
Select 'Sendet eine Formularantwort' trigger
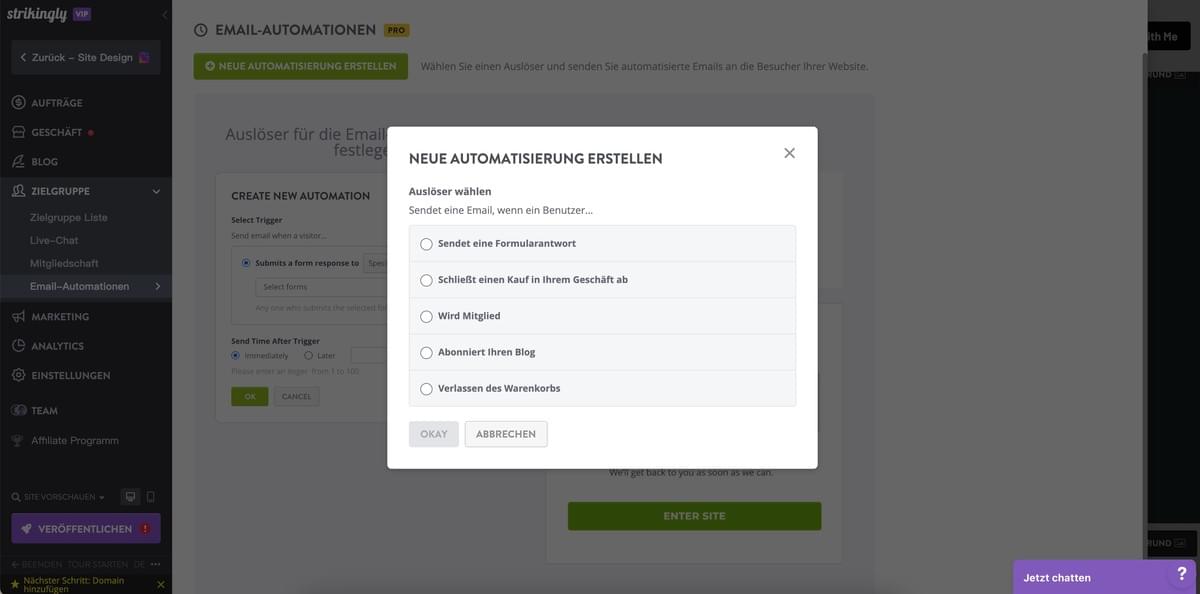pyautogui.click(x=426, y=243)
